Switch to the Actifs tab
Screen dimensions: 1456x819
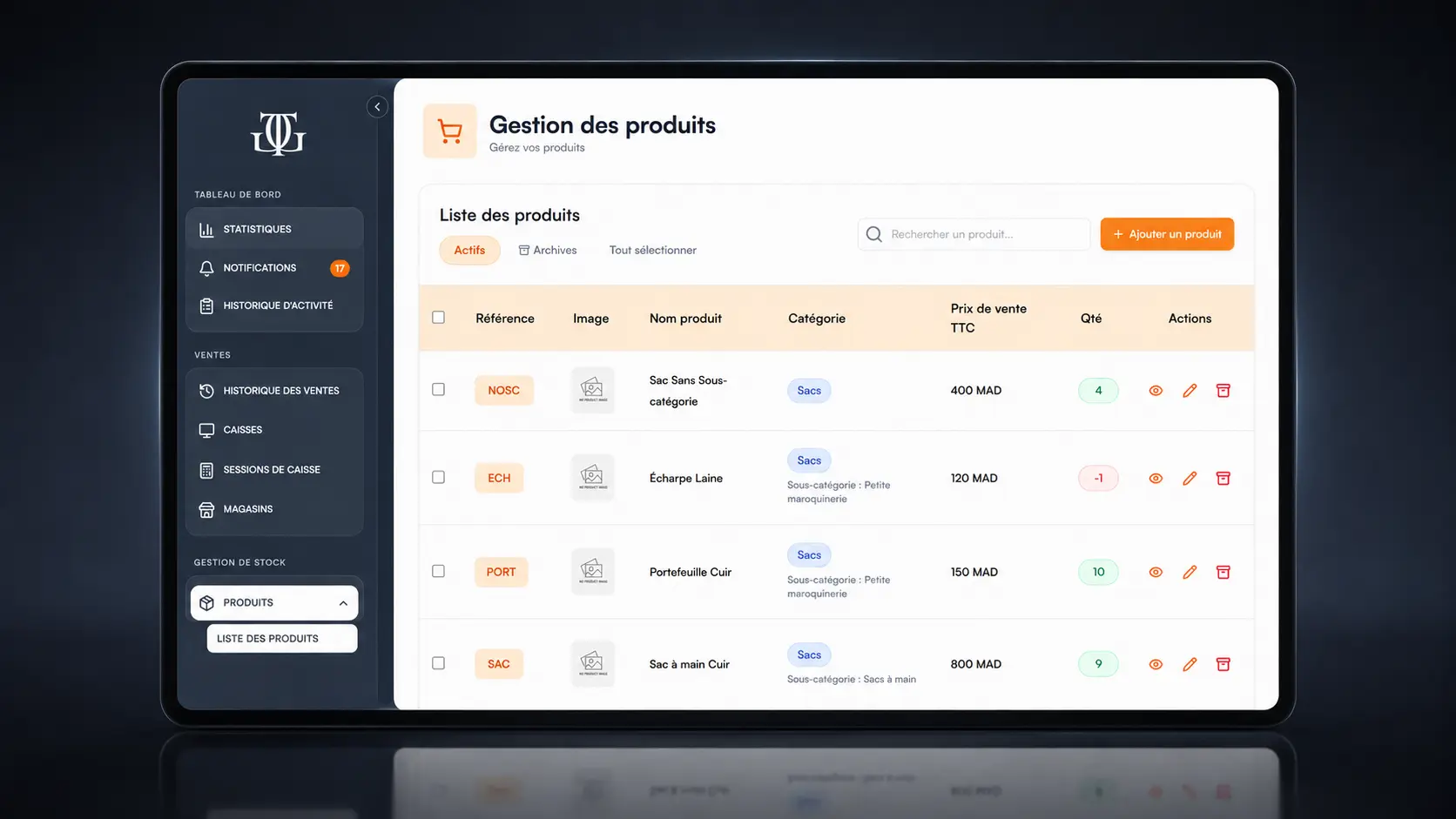[469, 250]
